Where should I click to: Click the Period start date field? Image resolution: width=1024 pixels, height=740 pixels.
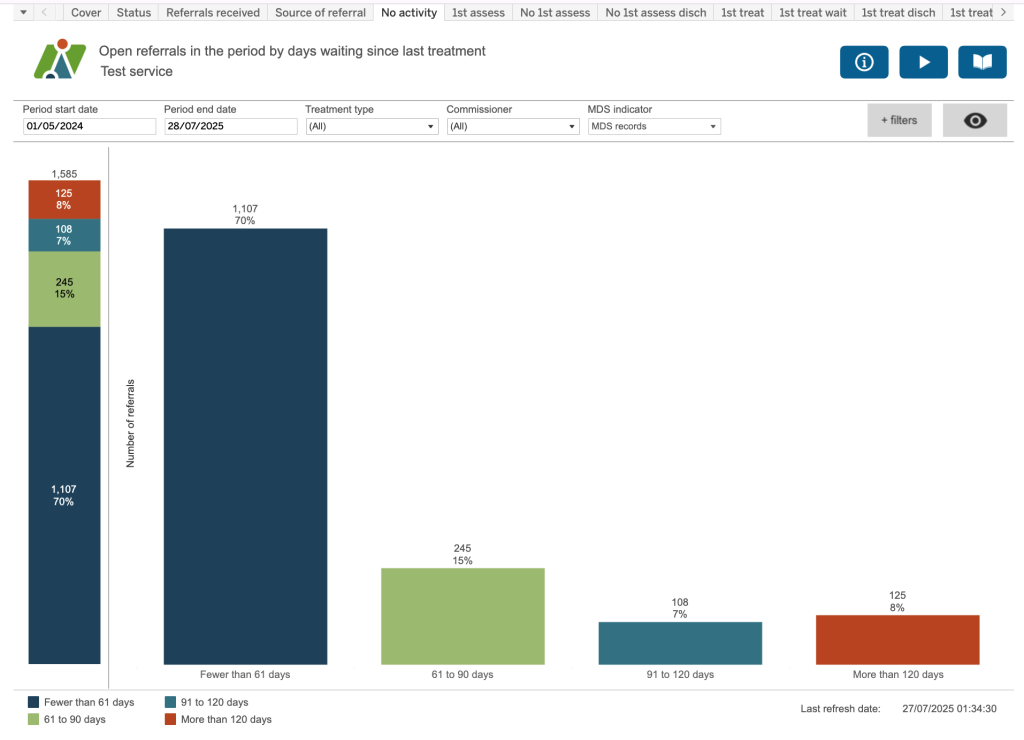point(89,127)
